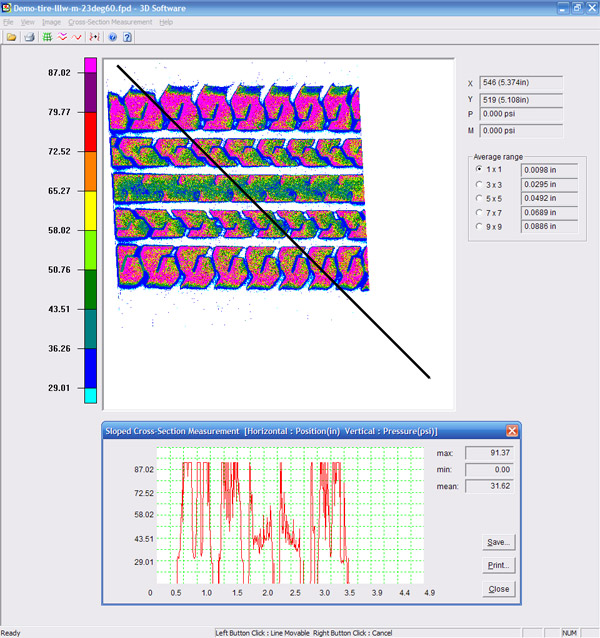The width and height of the screenshot is (600, 638).
Task: Click the mean value field 31.62
Action: [x=489, y=486]
